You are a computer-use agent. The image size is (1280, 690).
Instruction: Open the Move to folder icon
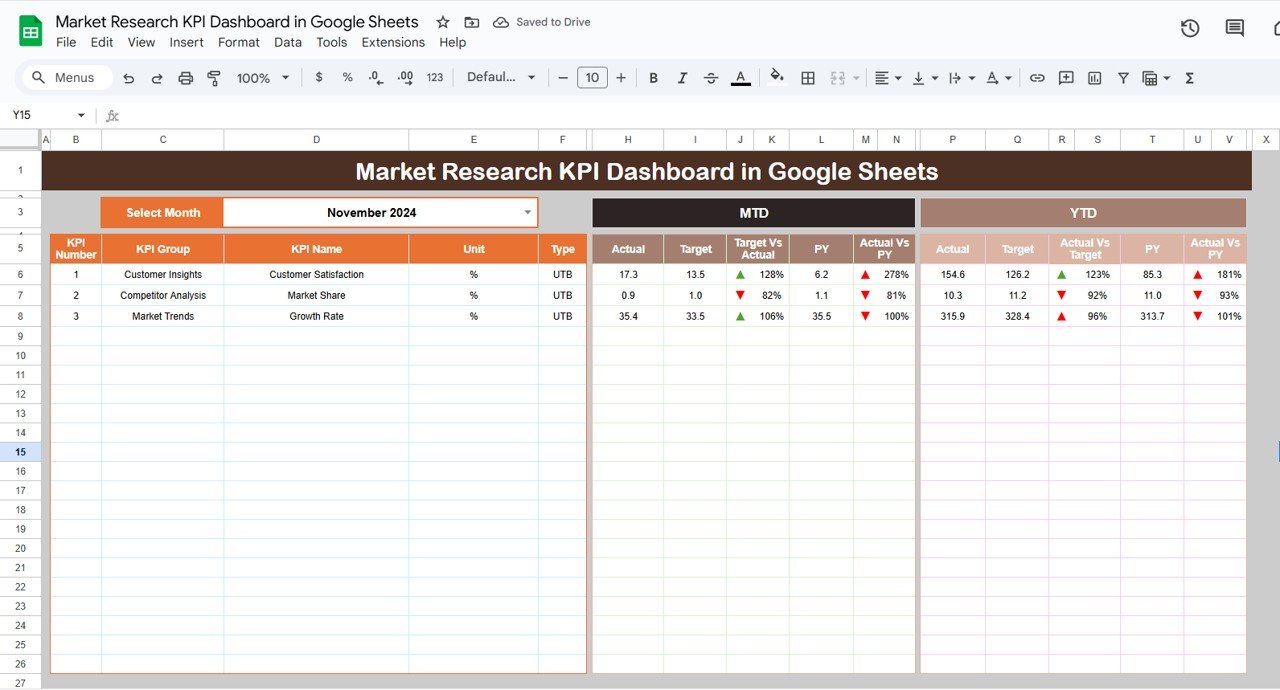coord(472,22)
